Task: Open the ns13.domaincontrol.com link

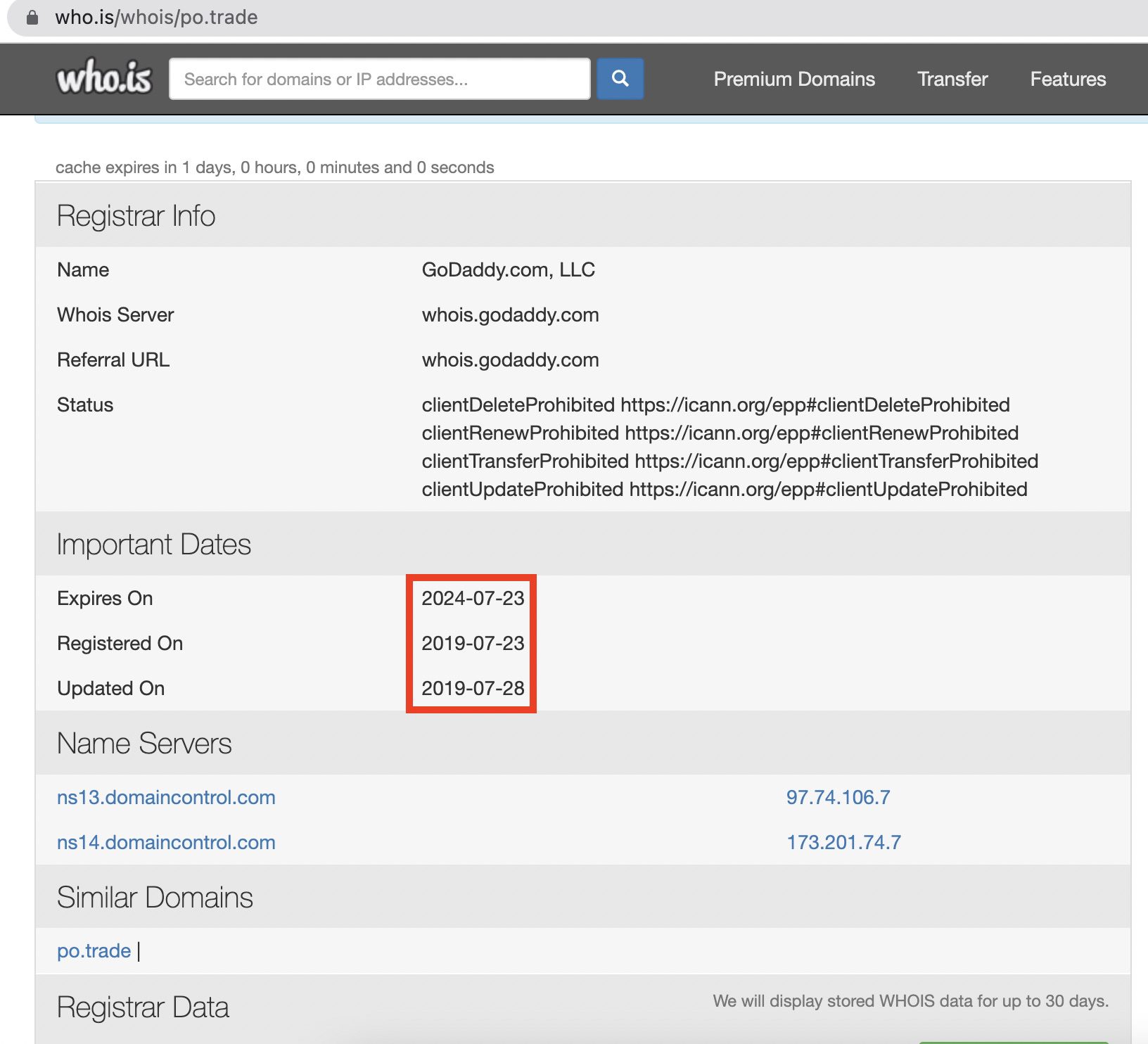Action: [x=166, y=797]
